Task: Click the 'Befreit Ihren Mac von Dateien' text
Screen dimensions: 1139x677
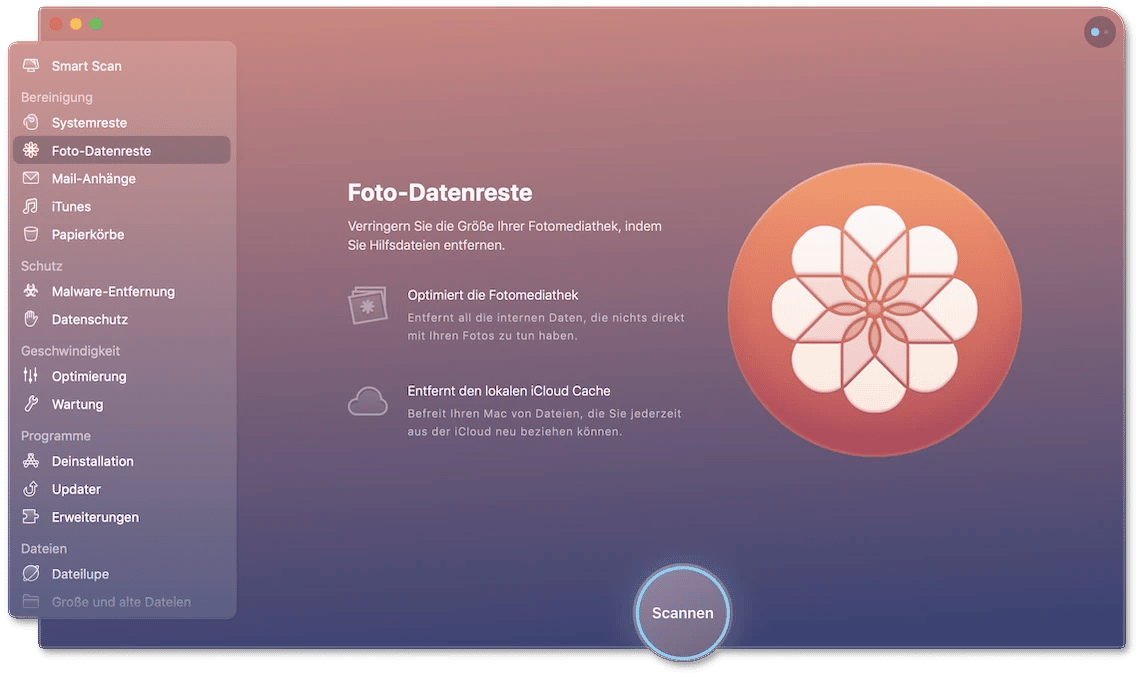Action: click(x=544, y=422)
